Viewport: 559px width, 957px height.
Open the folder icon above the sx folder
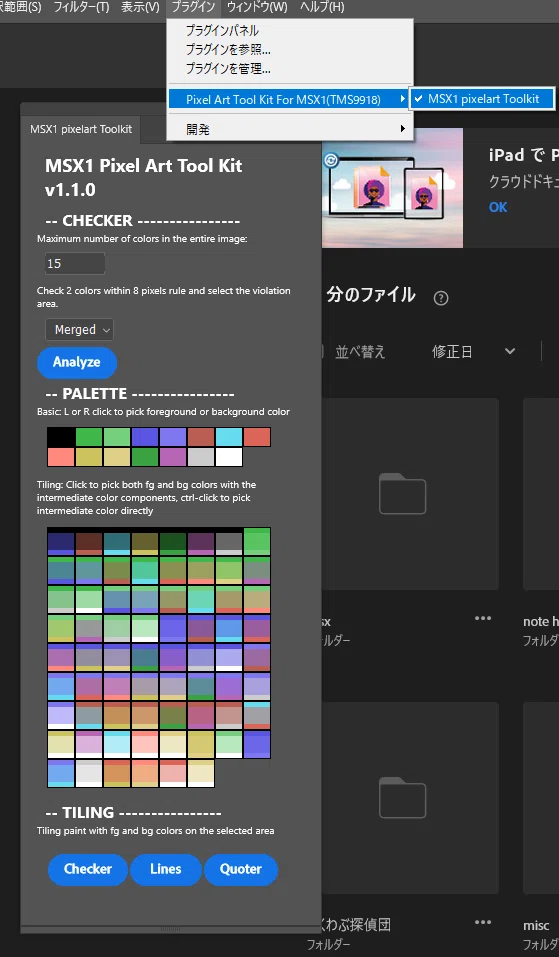(403, 494)
